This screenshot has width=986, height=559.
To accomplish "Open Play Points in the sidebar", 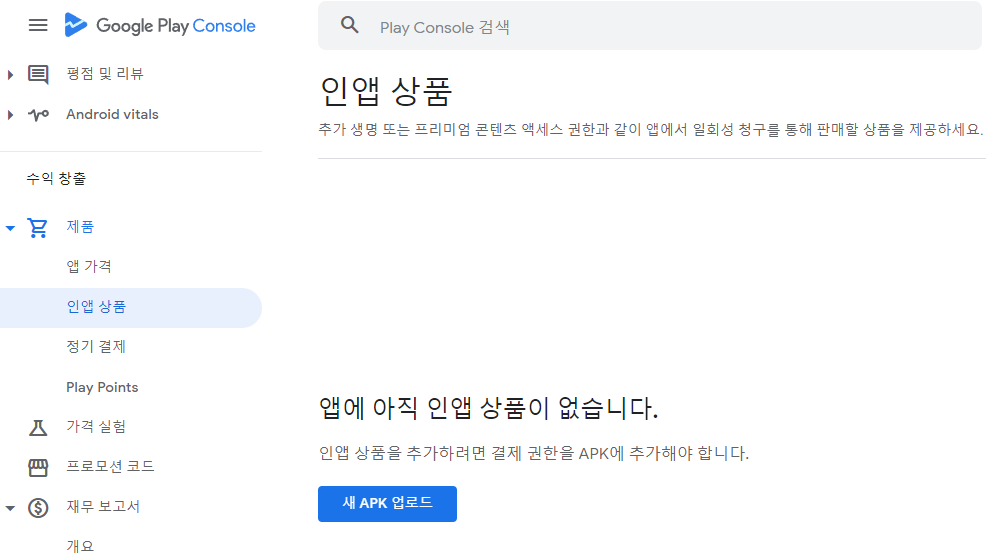I will (x=102, y=387).
